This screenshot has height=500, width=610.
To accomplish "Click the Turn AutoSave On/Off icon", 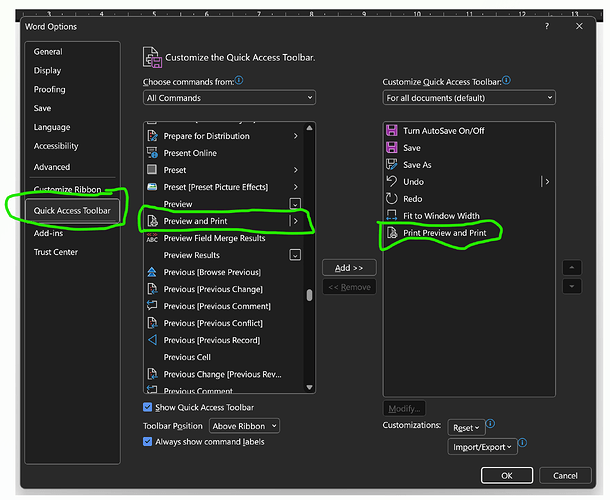I will click(392, 130).
